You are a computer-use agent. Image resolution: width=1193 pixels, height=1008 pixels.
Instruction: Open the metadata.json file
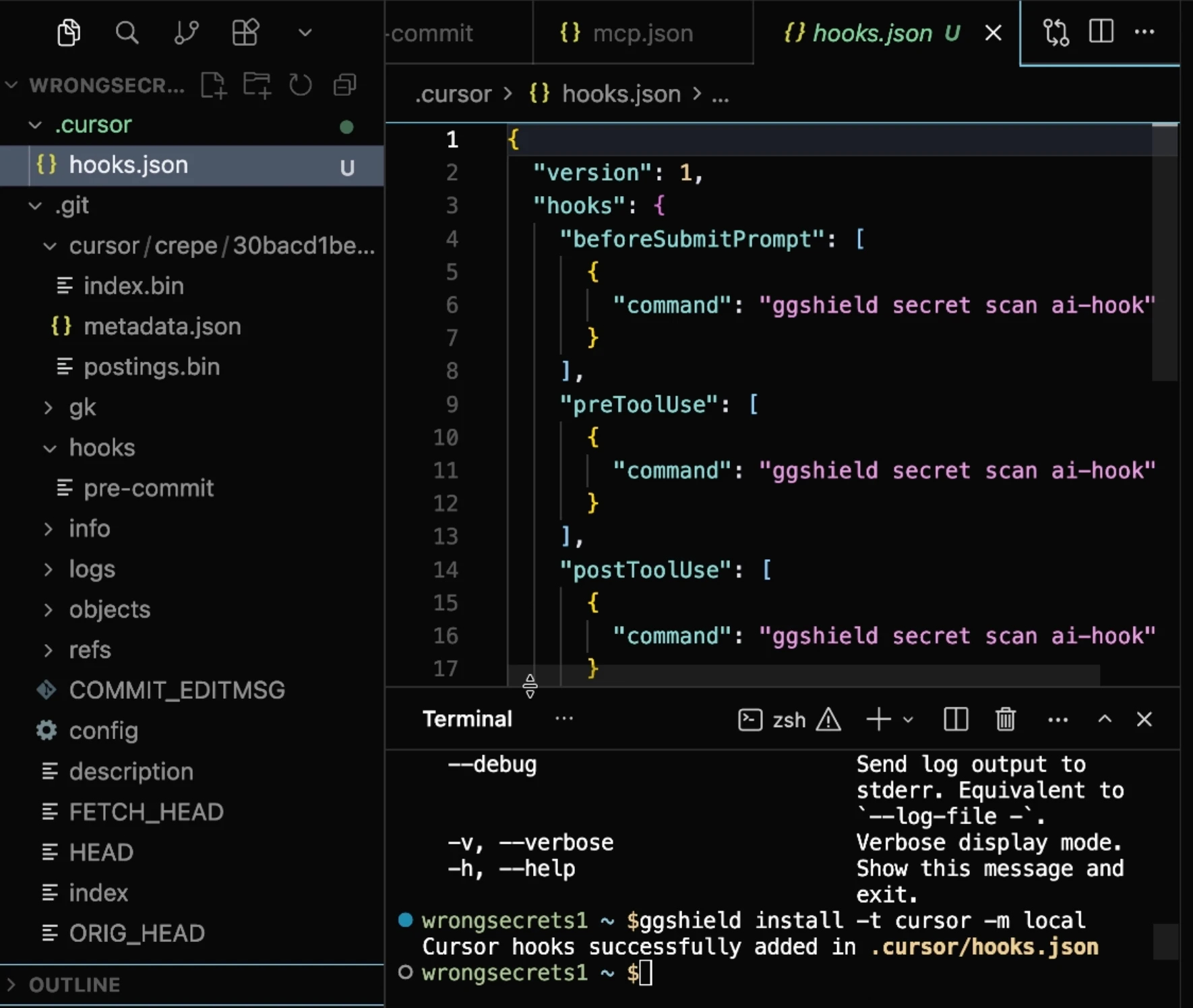pyautogui.click(x=162, y=327)
